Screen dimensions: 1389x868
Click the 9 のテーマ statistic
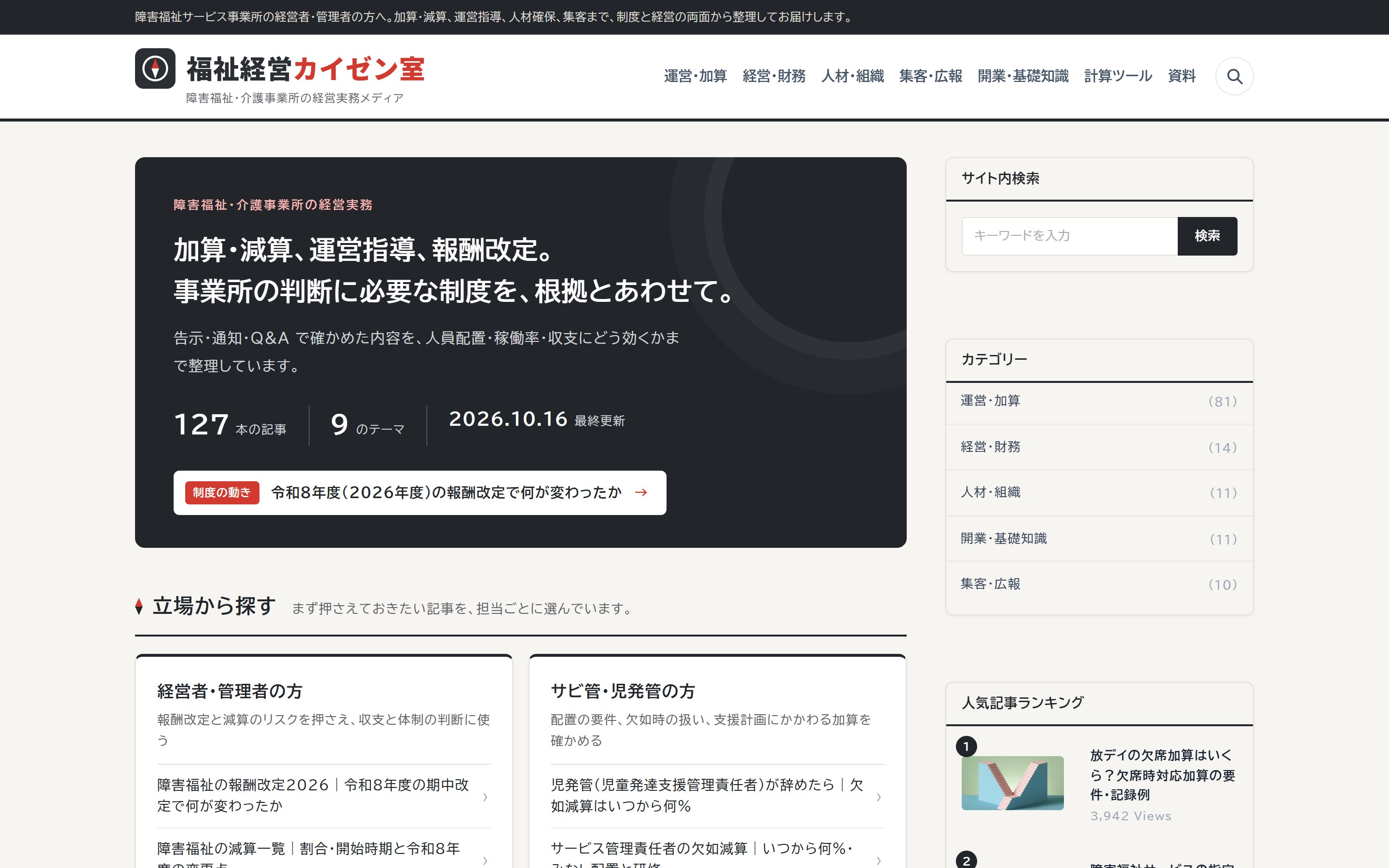[368, 425]
